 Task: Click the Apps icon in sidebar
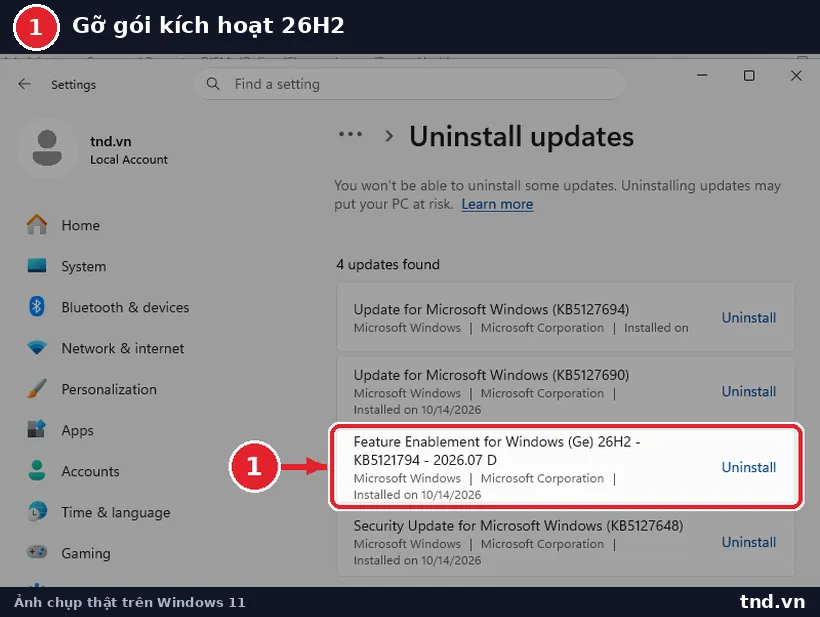(37, 429)
